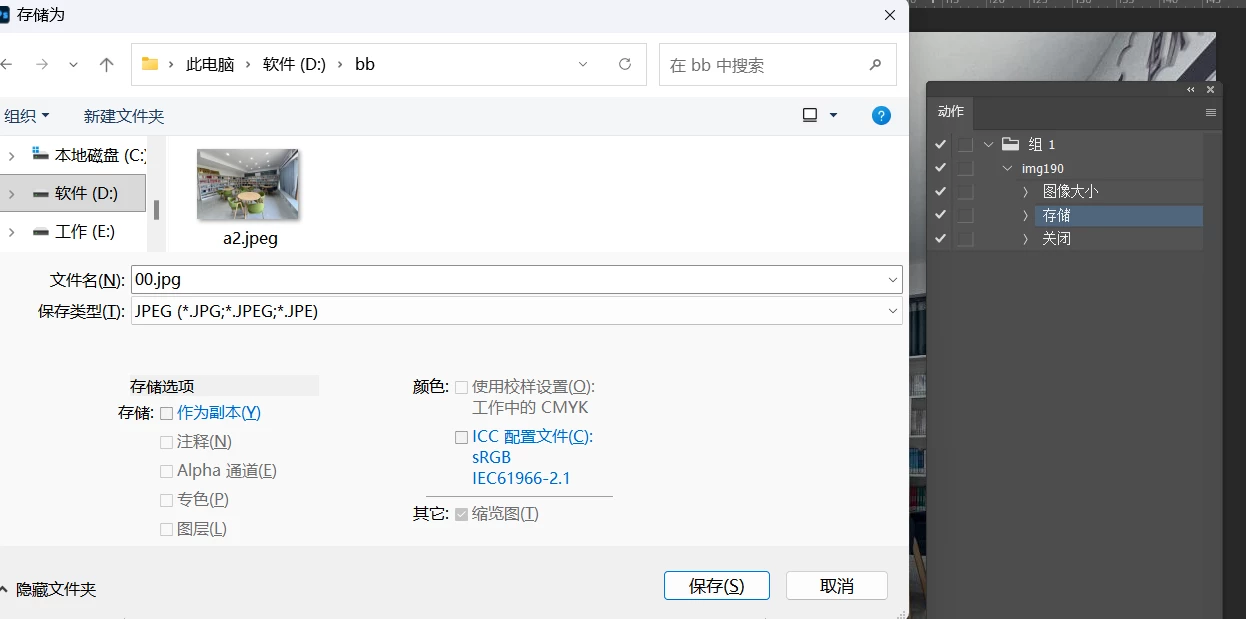Toggle the 缩览图 checkbox
Screen dimensions: 1246x619
click(461, 514)
